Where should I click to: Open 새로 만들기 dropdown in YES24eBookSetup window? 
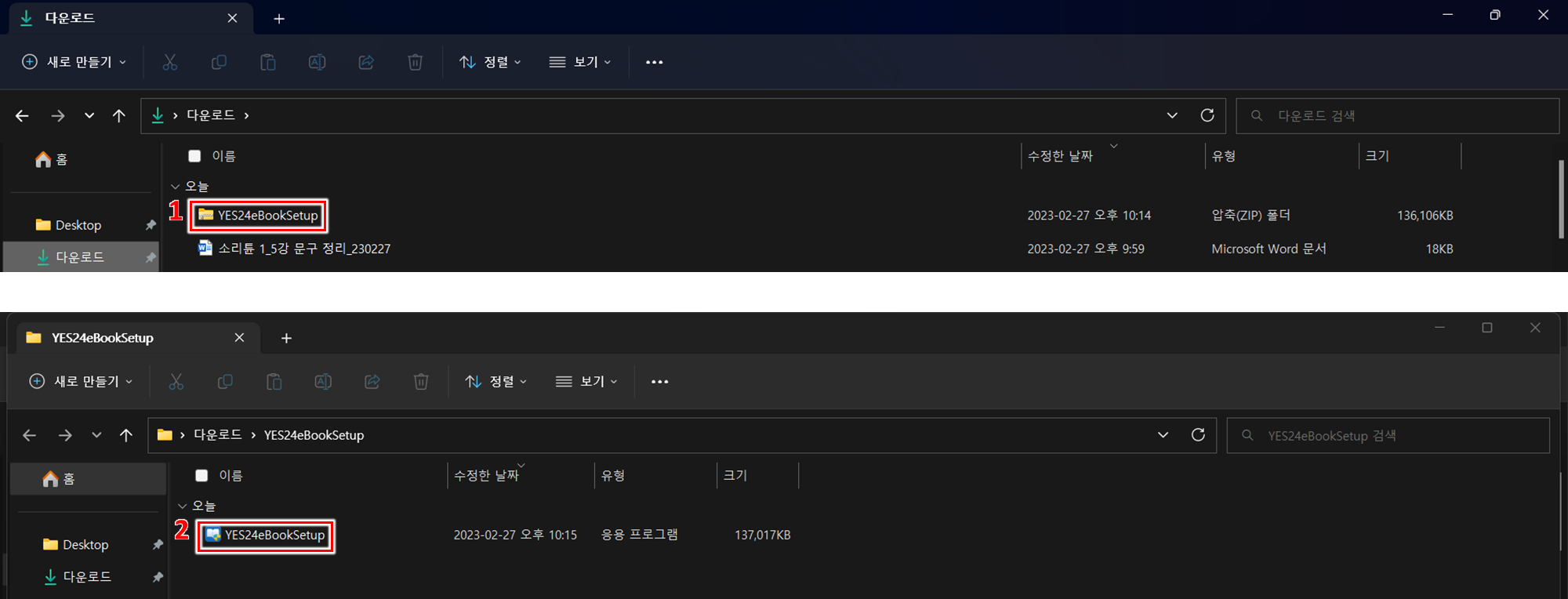tap(81, 382)
